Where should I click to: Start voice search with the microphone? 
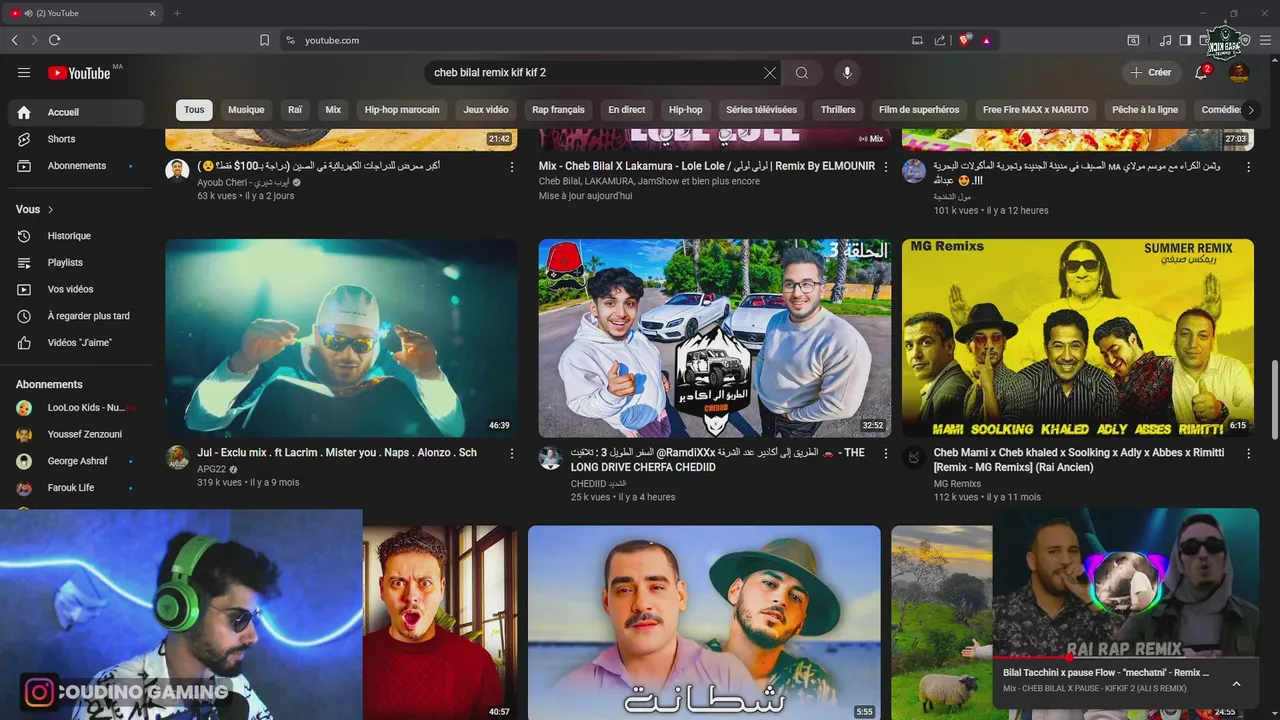point(847,73)
